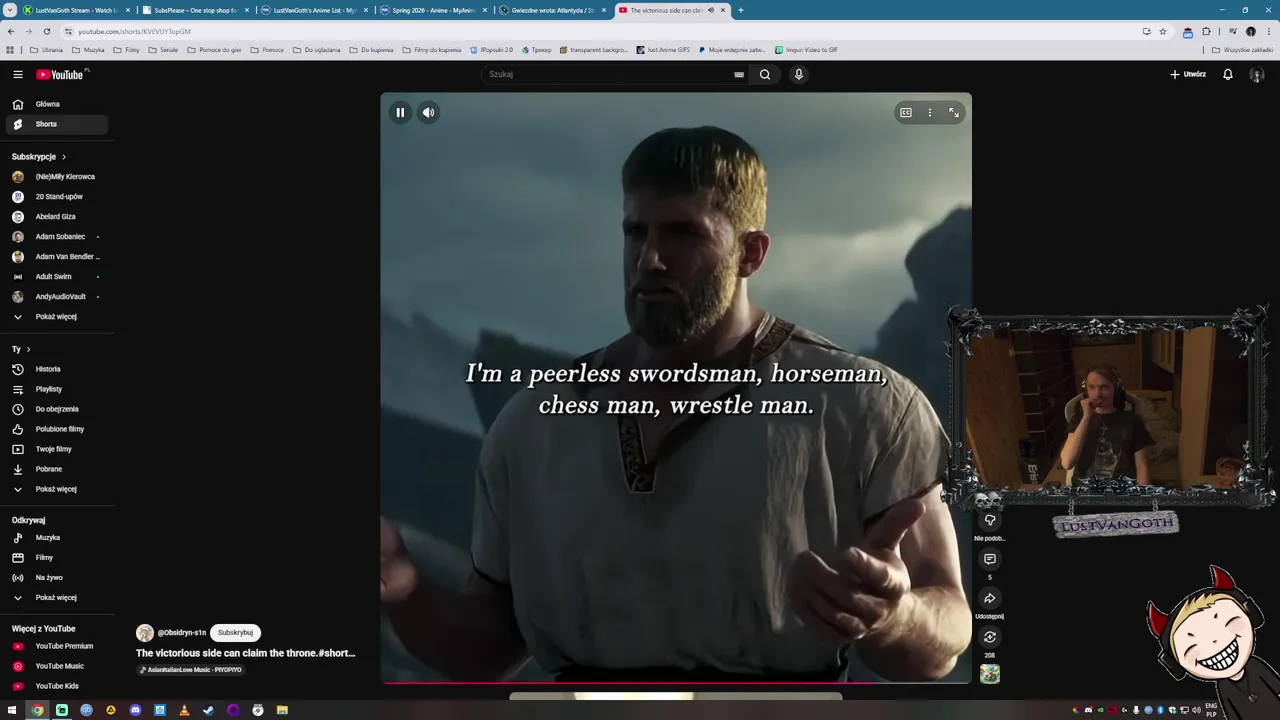Open Muzyka under Odkrywaj

[56, 538]
